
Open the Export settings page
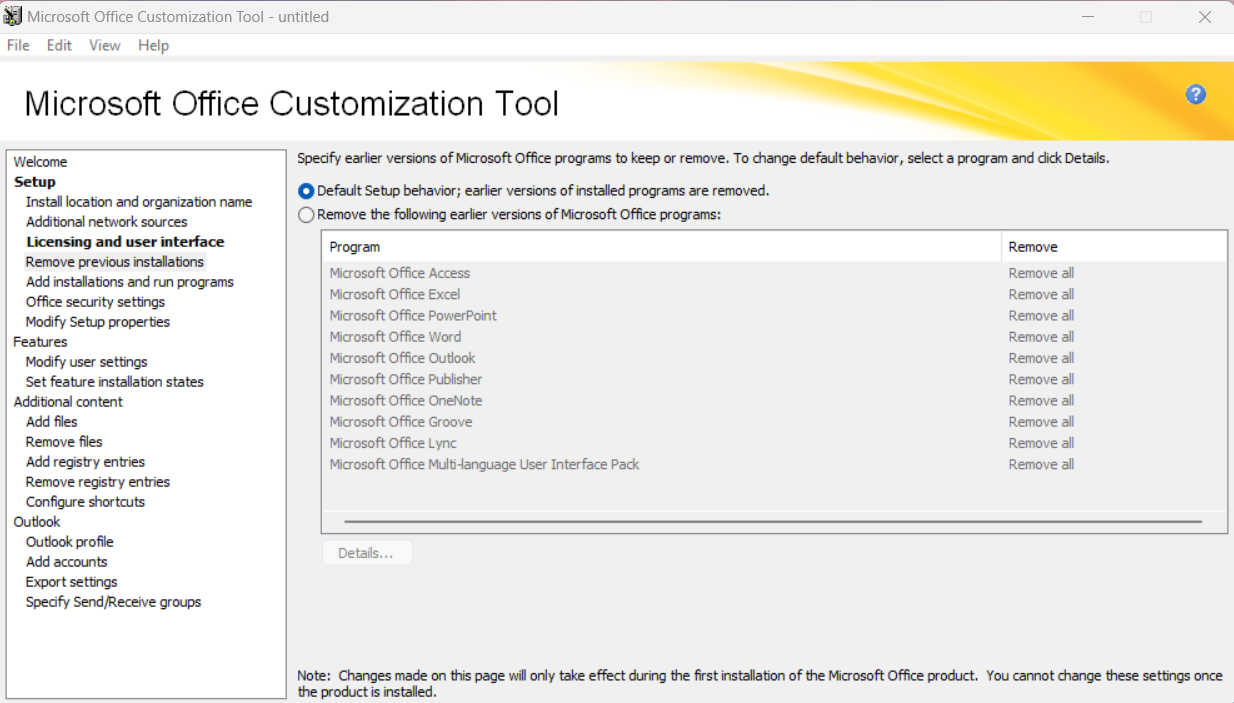pos(71,582)
